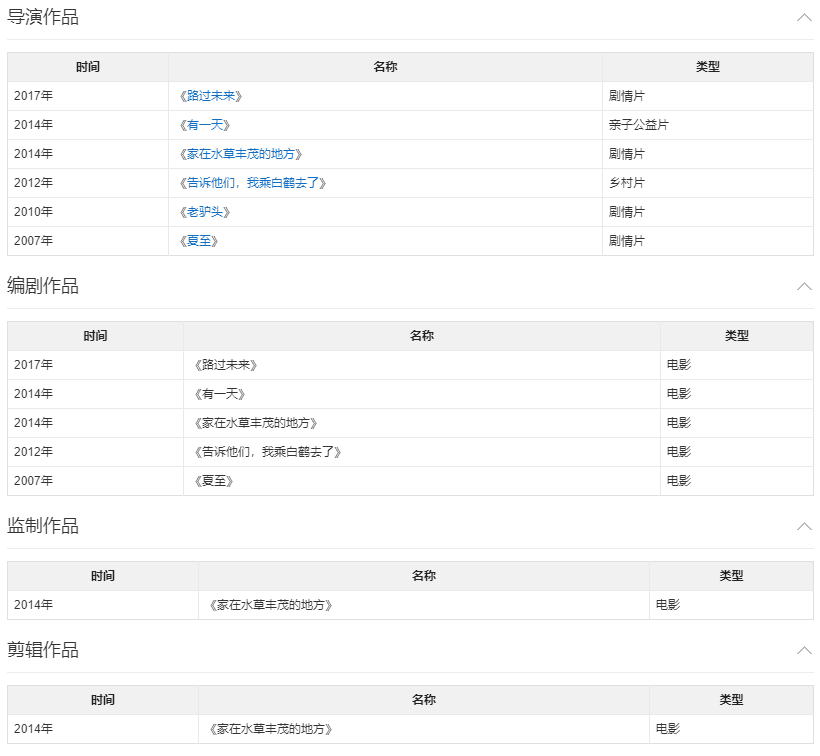Viewport: 820px width, 756px height.
Task: Select the 2007年 cell in 编剧作品 table
Action: (95, 481)
